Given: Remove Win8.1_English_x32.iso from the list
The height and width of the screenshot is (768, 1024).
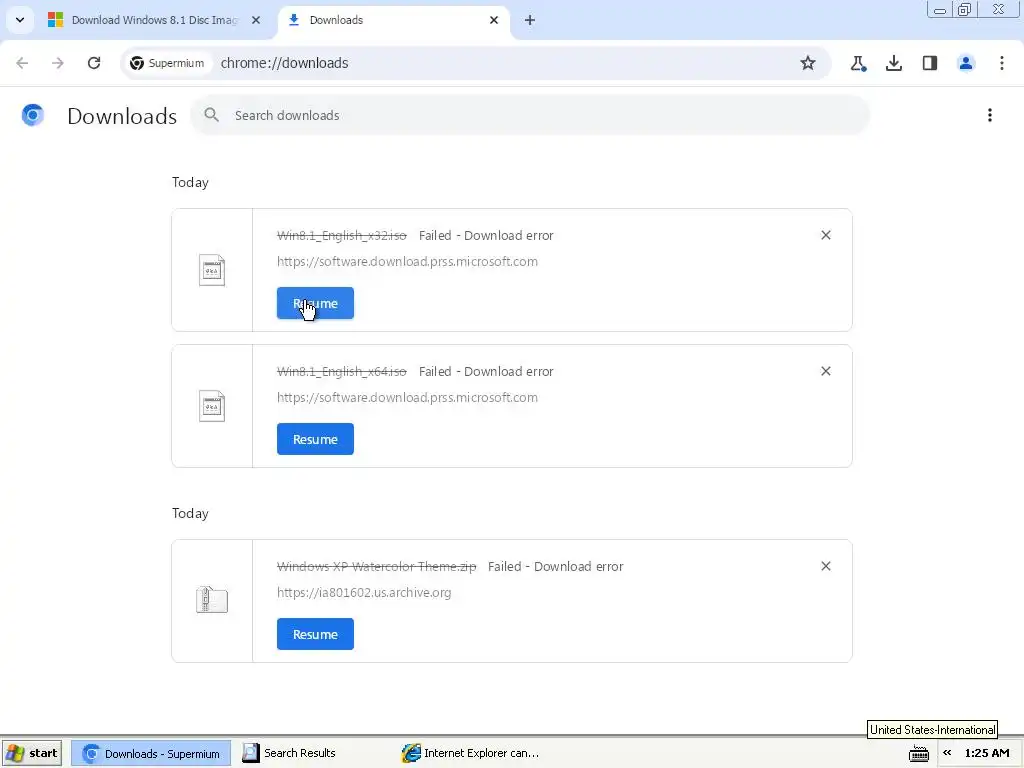Looking at the screenshot, I should [826, 235].
